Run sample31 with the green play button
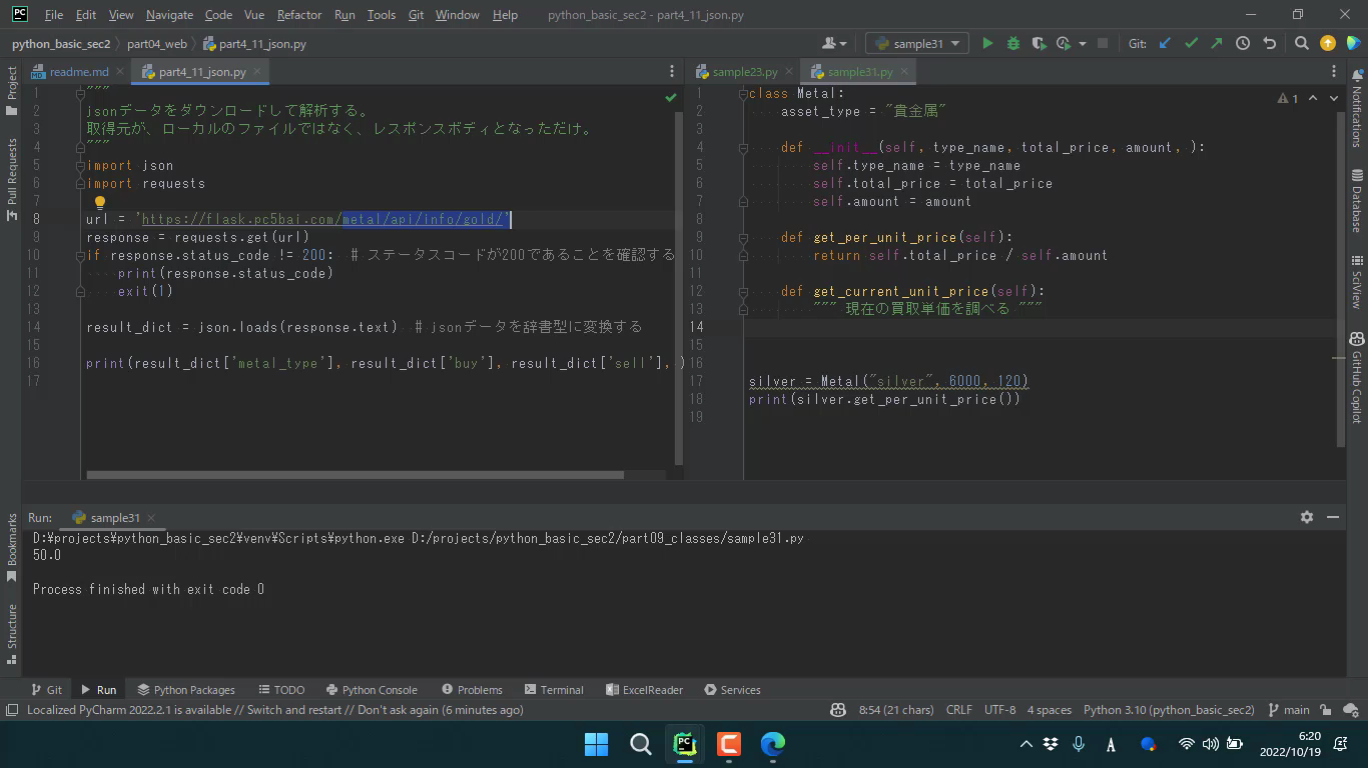 pyautogui.click(x=987, y=43)
